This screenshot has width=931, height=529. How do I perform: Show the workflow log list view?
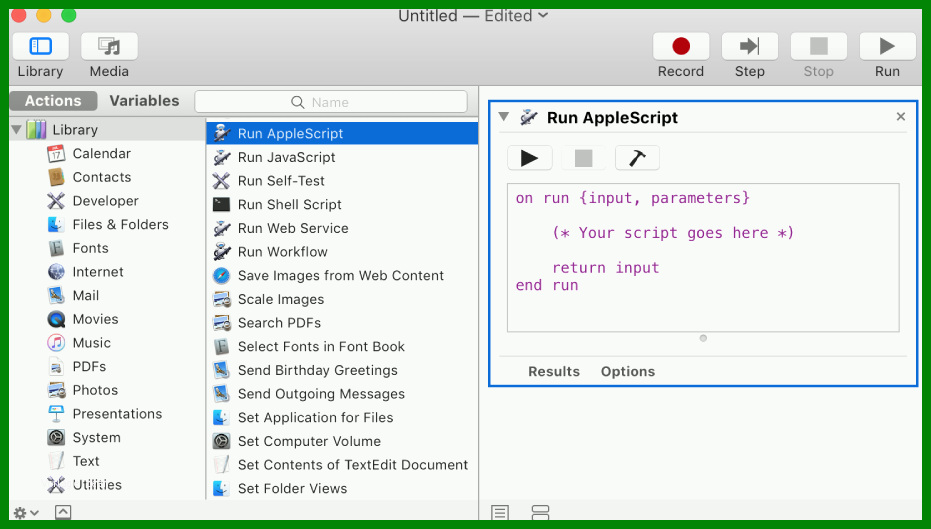pyautogui.click(x=500, y=512)
